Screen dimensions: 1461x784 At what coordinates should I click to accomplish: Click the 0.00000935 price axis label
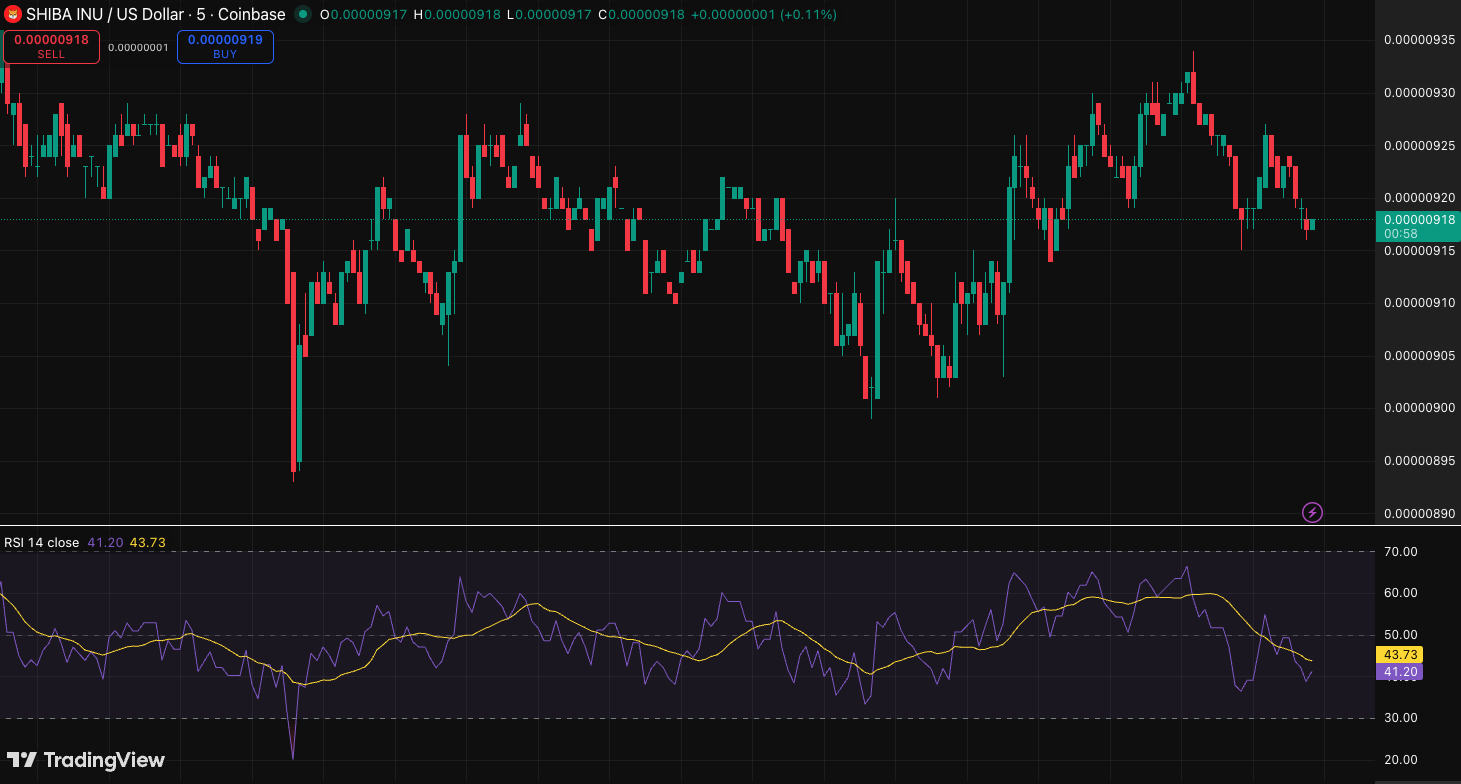point(1417,40)
